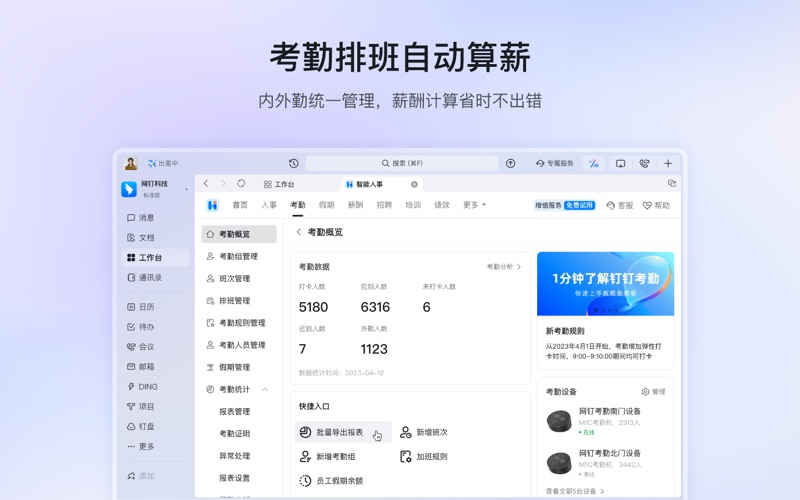This screenshot has height=500, width=800.
Task: Open 报表管理 under 考勤统计
Action: pos(235,411)
